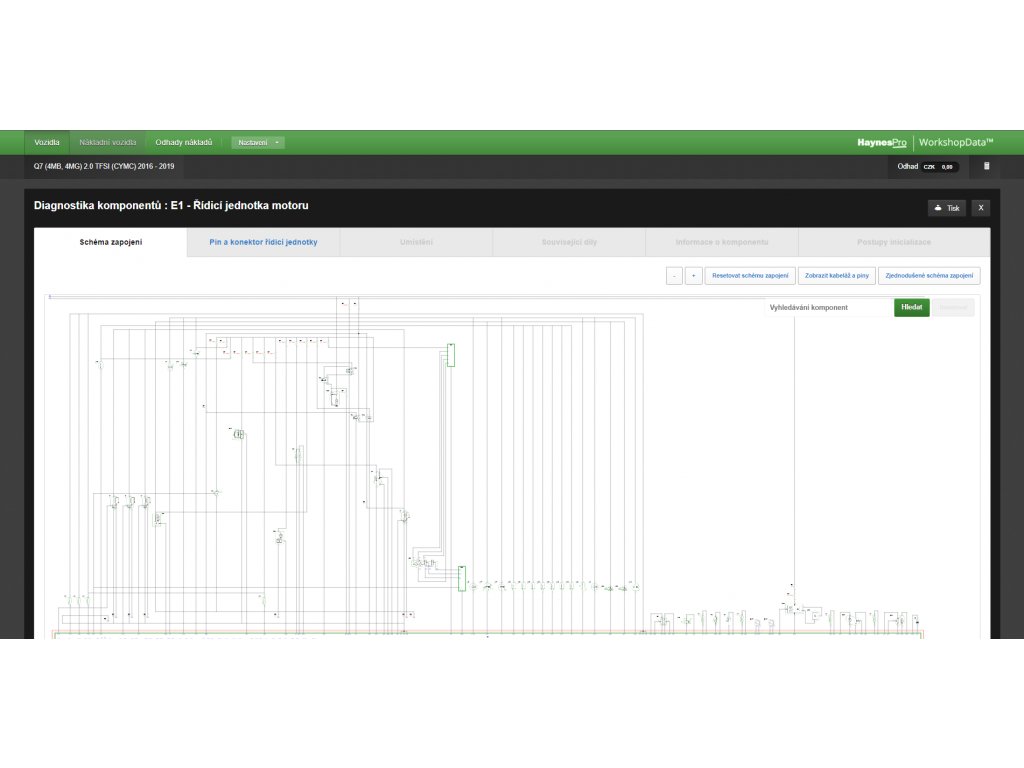
Task: Click the green Hledat search button
Action: click(912, 308)
